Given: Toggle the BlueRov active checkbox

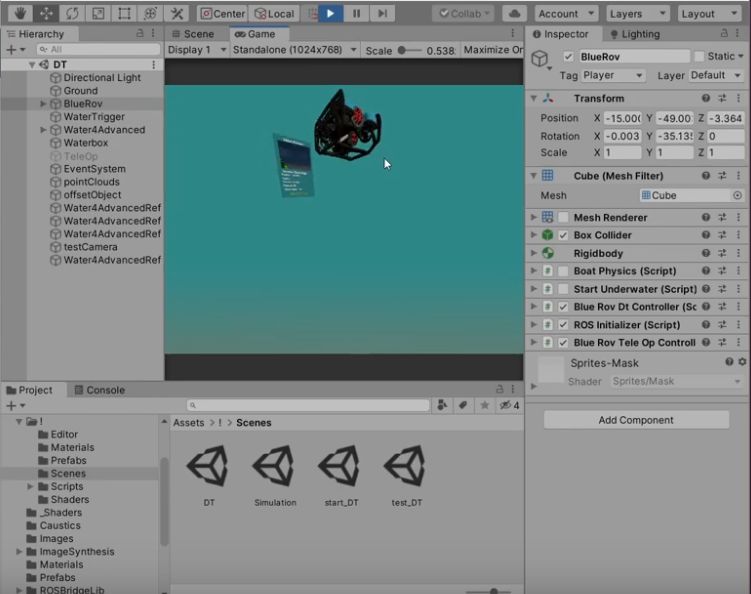Looking at the screenshot, I should point(568,57).
